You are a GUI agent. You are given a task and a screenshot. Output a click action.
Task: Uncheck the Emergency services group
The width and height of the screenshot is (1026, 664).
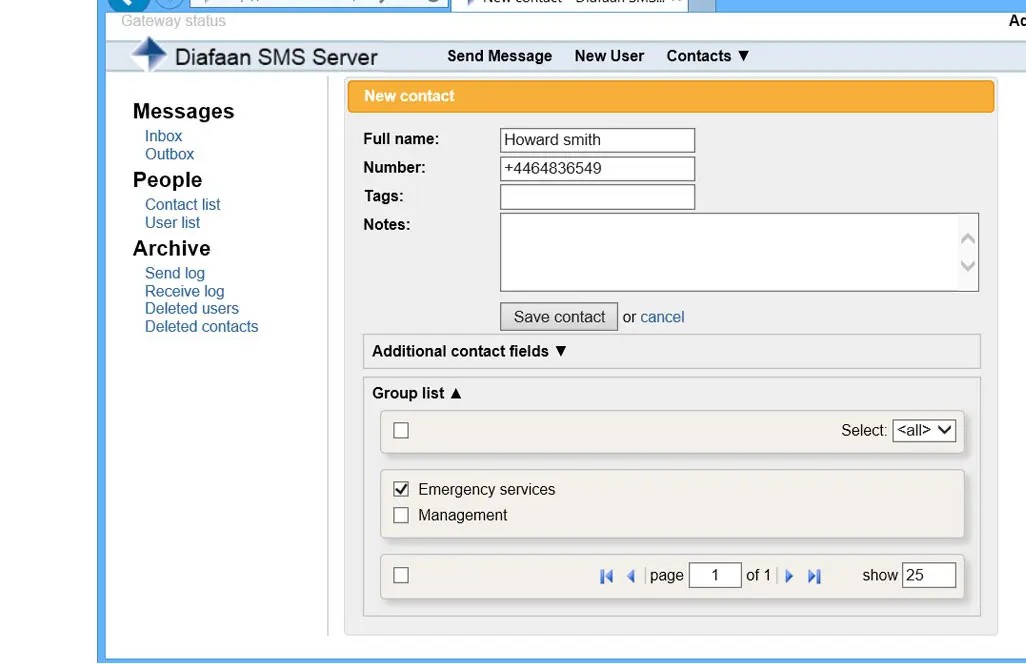pyautogui.click(x=401, y=489)
